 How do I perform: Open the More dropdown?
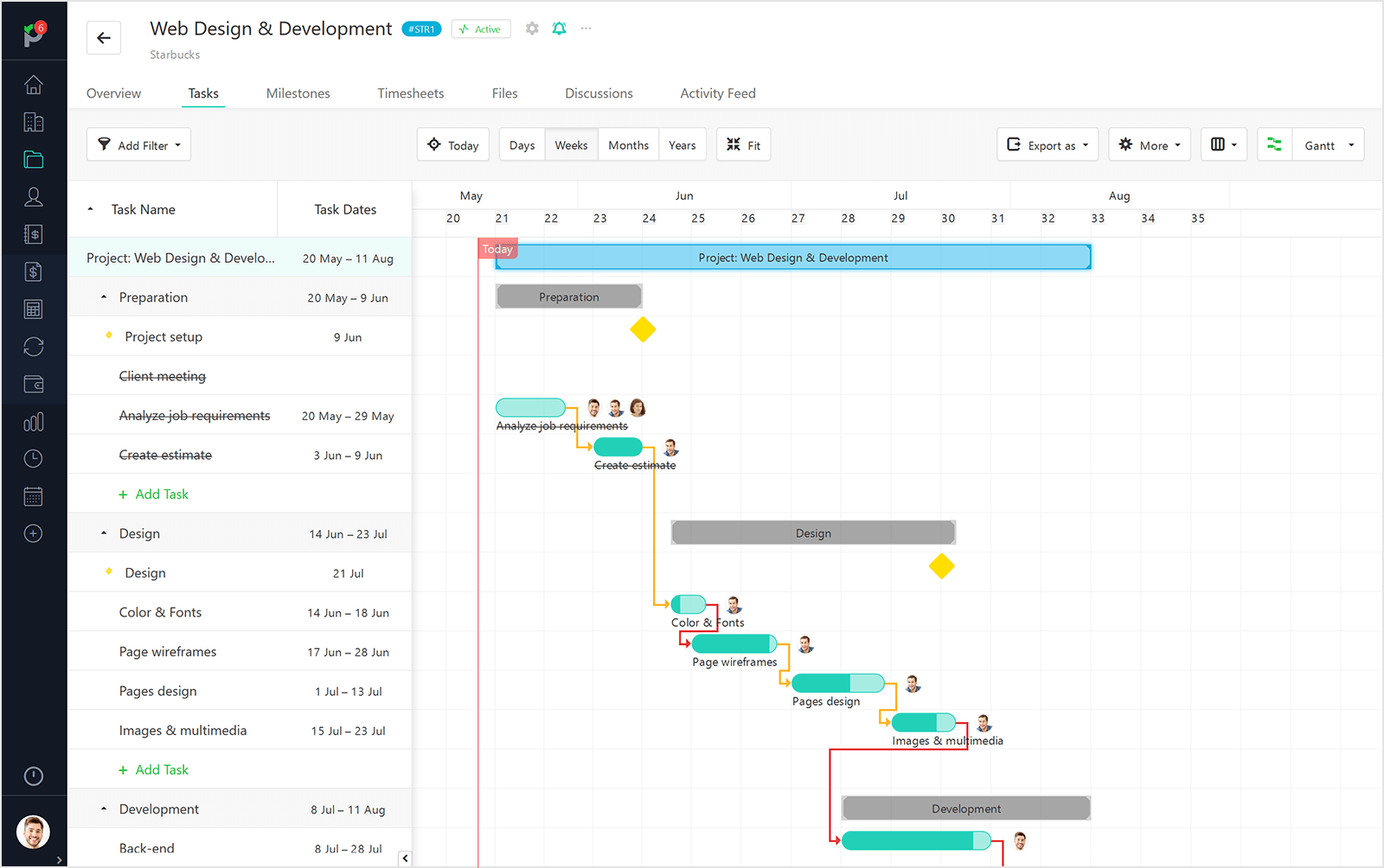click(x=1150, y=144)
